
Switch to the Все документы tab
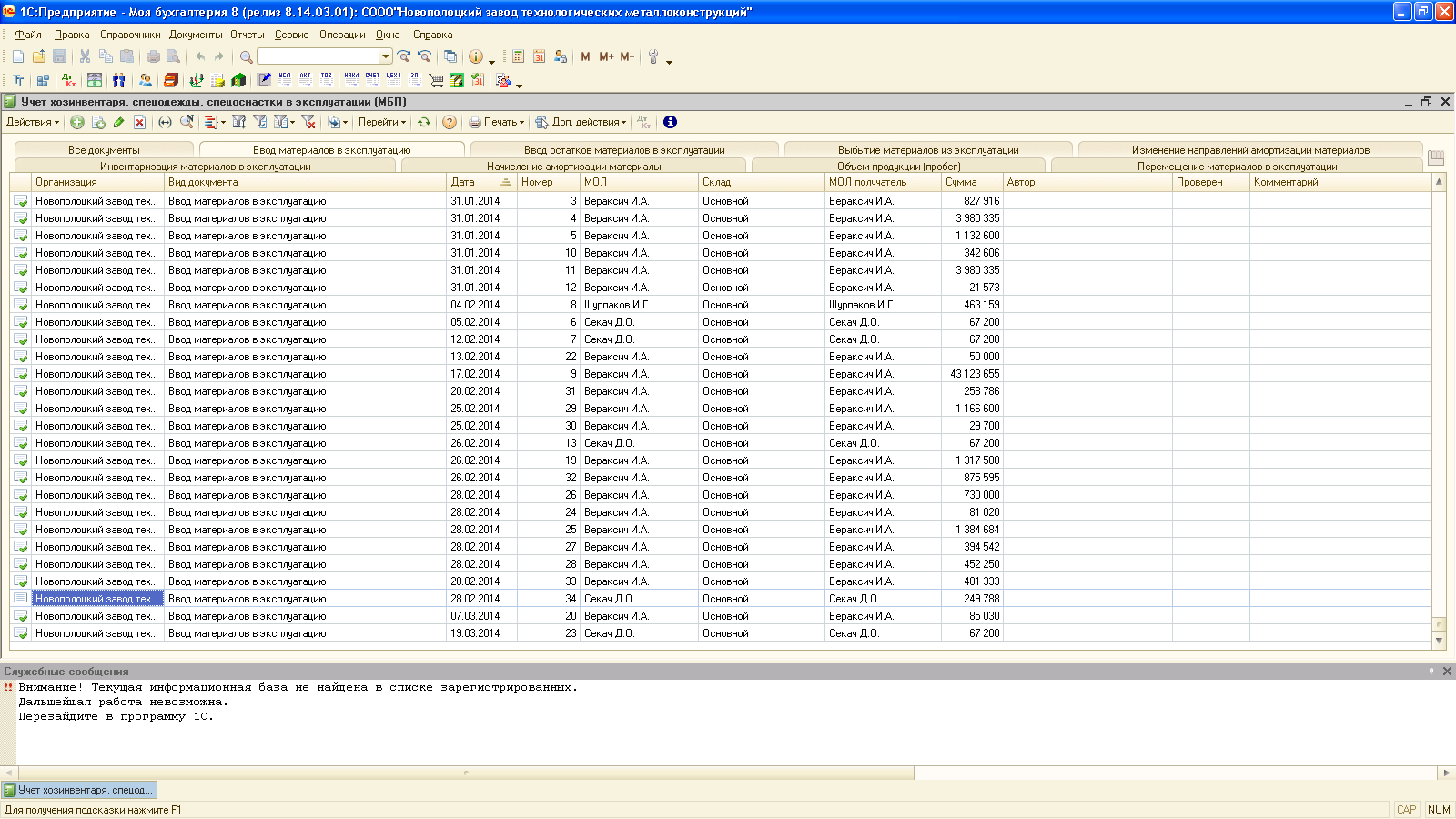(104, 150)
